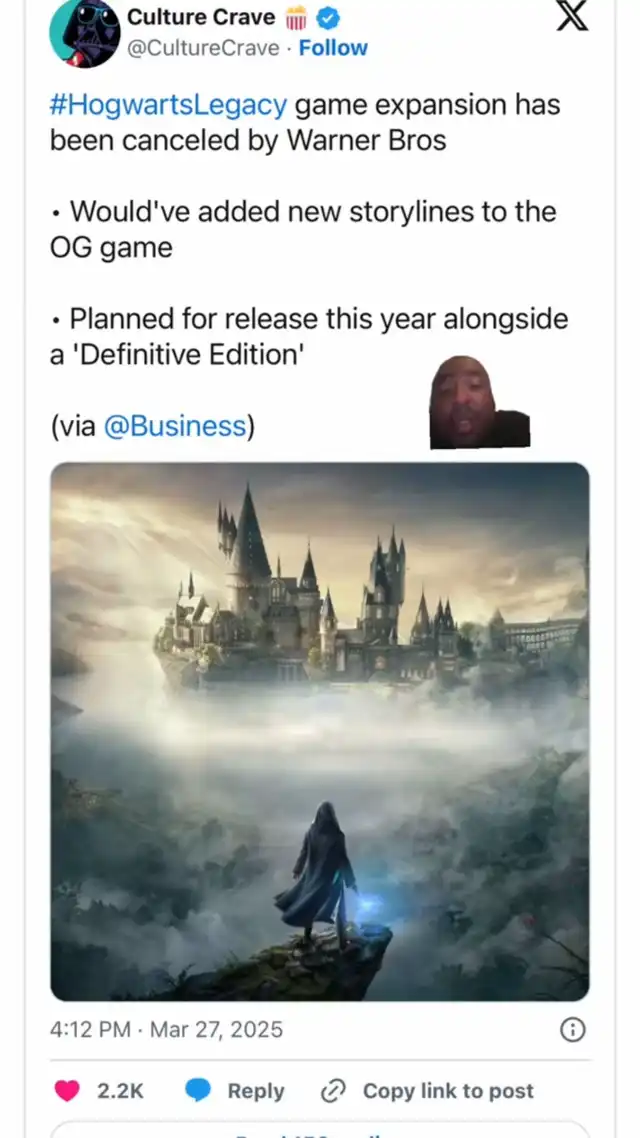Click the 2.2K likes count
The width and height of the screenshot is (640, 1138).
[120, 1091]
